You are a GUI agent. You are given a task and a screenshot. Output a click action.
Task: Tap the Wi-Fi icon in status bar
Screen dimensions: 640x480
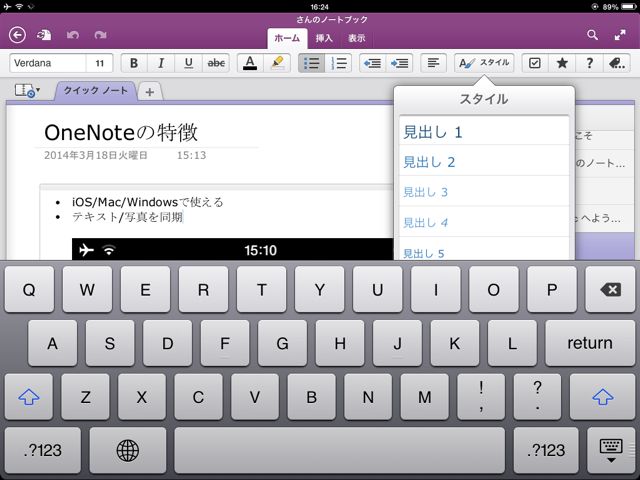pyautogui.click(x=19, y=7)
